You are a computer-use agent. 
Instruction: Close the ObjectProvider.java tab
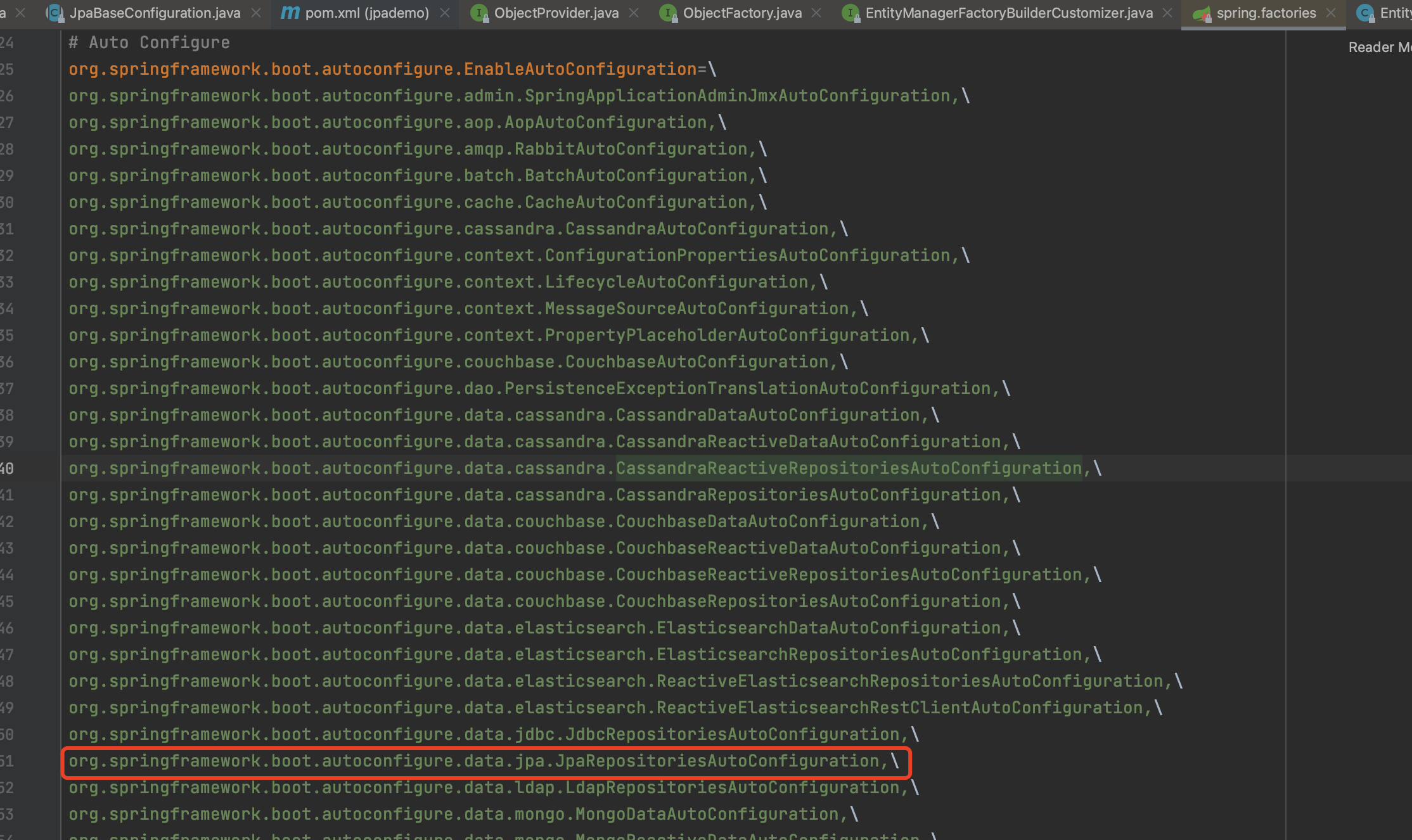click(x=634, y=13)
